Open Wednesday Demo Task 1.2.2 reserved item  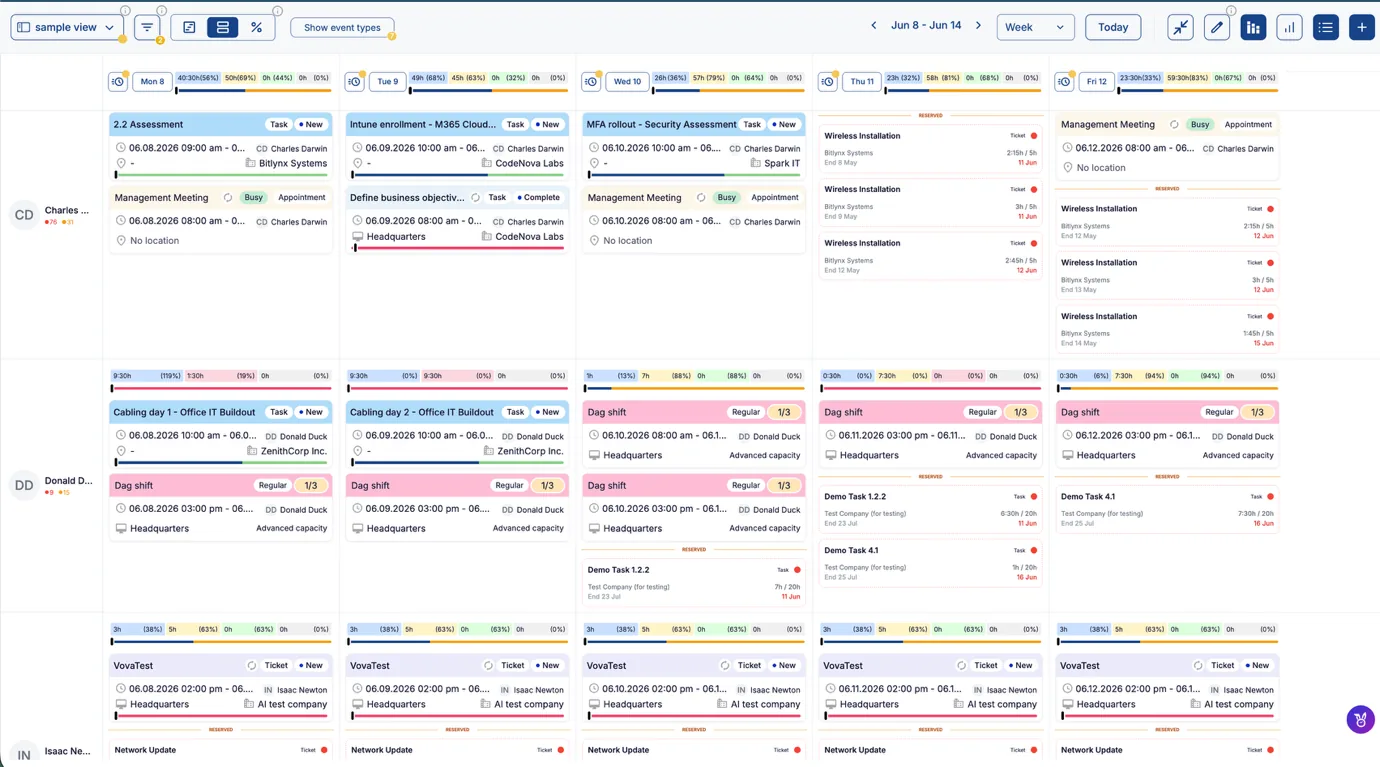point(694,583)
